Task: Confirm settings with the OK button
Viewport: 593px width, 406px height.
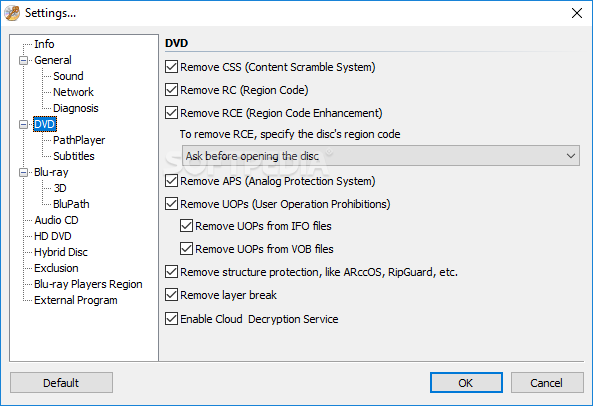Action: (x=466, y=383)
